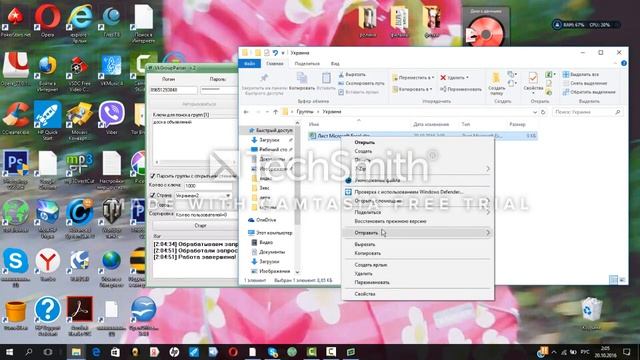Image resolution: width=640 pixels, height=360 pixels.
Task: Click the key count field showing 1000
Action: [208, 186]
